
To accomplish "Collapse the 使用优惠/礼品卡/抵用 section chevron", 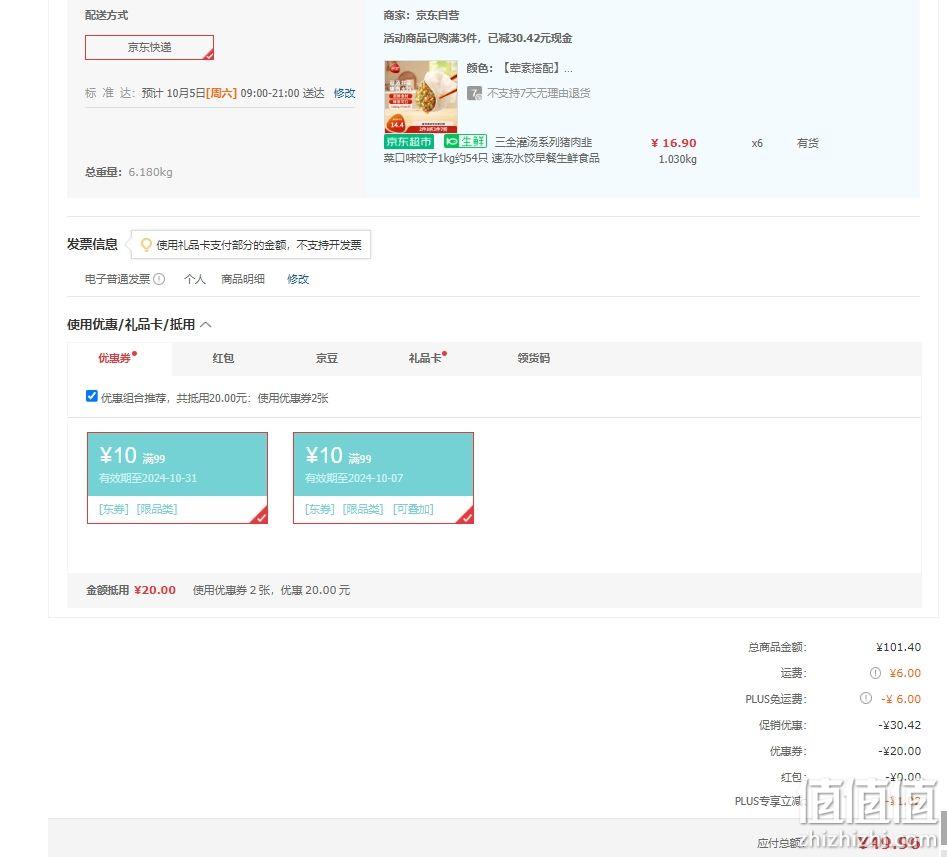I will (x=206, y=324).
